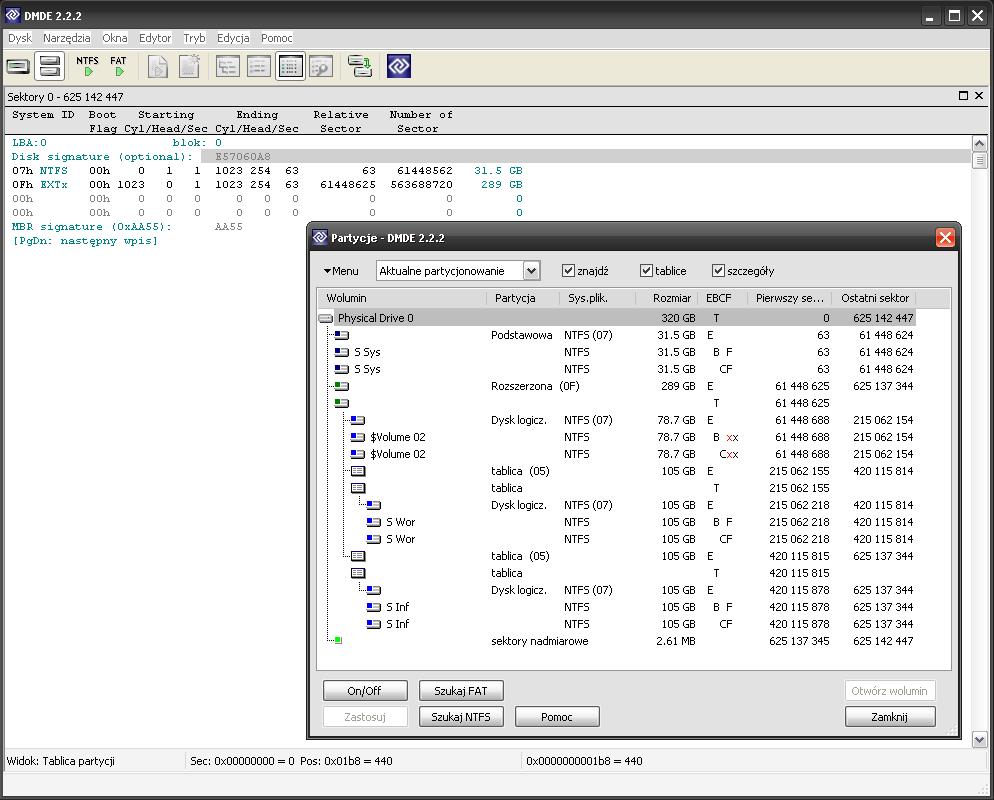Click the Otwórz wolumin button
This screenshot has width=994, height=800.
[x=889, y=691]
